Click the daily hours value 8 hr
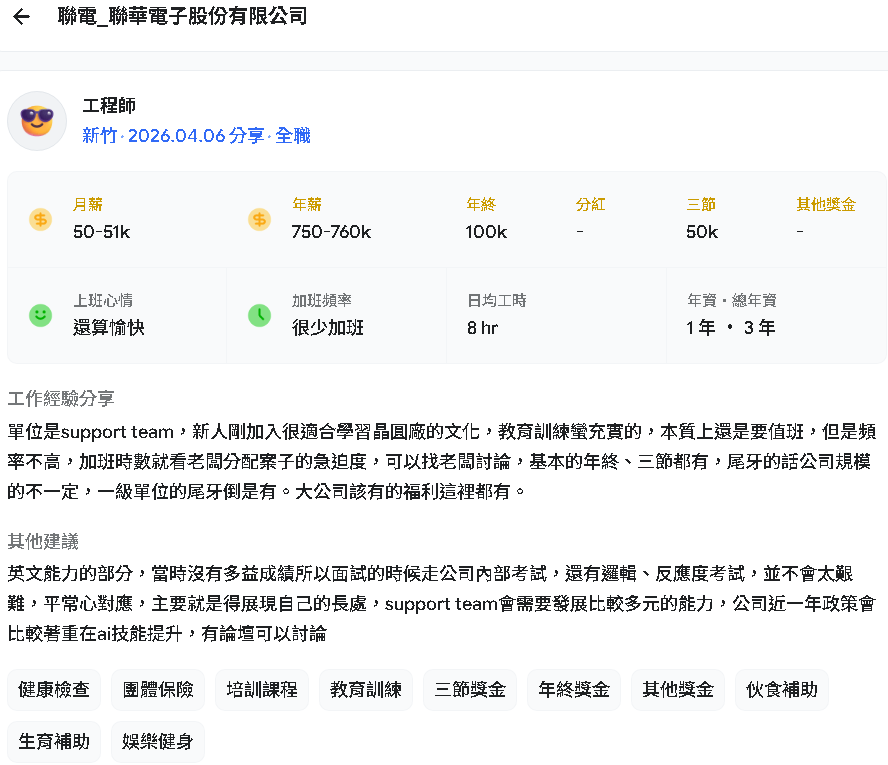 (x=483, y=328)
